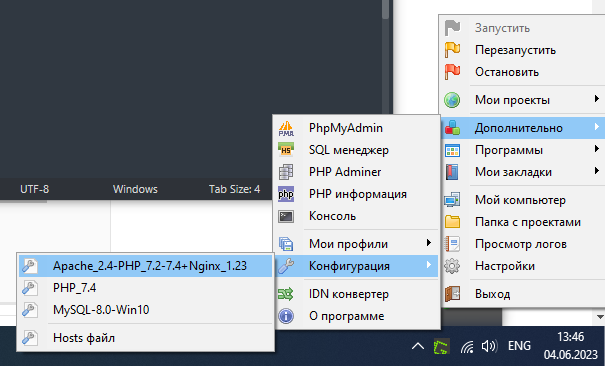Click the book icon beside Мои закладки
The height and width of the screenshot is (366, 605).
[452, 172]
